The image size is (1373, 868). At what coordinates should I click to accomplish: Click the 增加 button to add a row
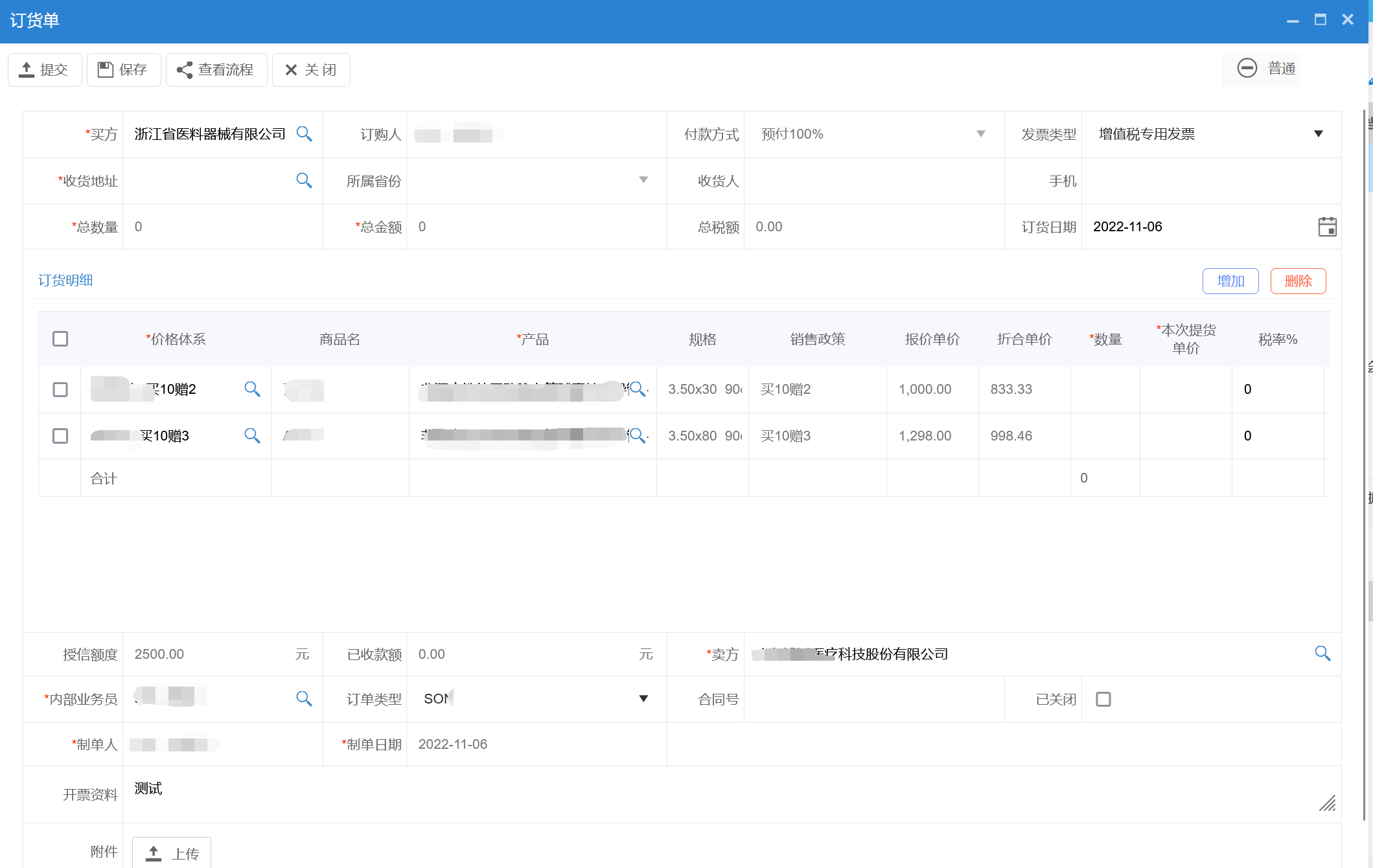pyautogui.click(x=1230, y=280)
